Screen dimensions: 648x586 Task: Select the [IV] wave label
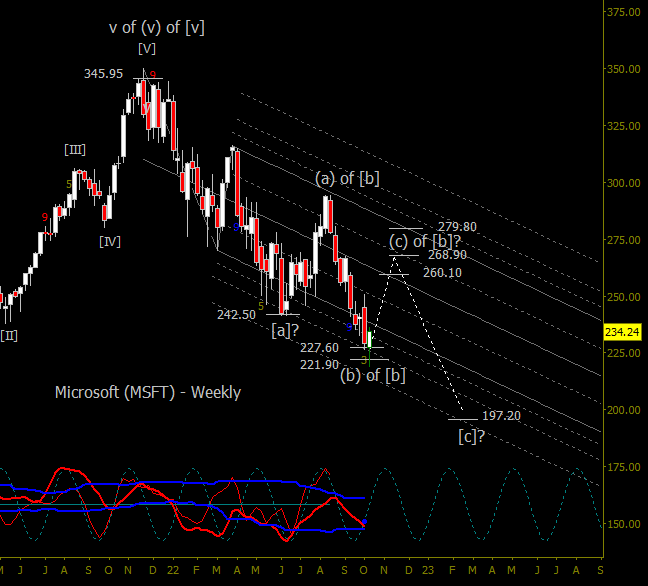[x=110, y=241]
